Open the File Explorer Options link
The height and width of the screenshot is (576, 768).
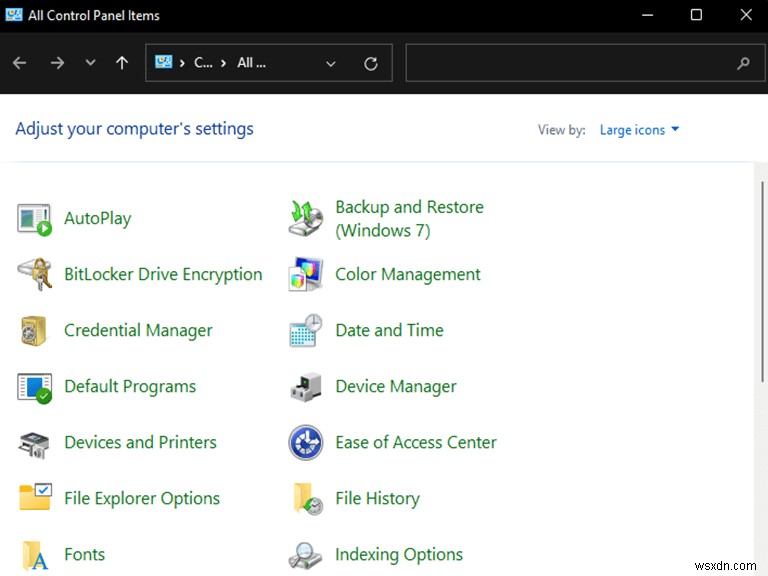point(142,499)
